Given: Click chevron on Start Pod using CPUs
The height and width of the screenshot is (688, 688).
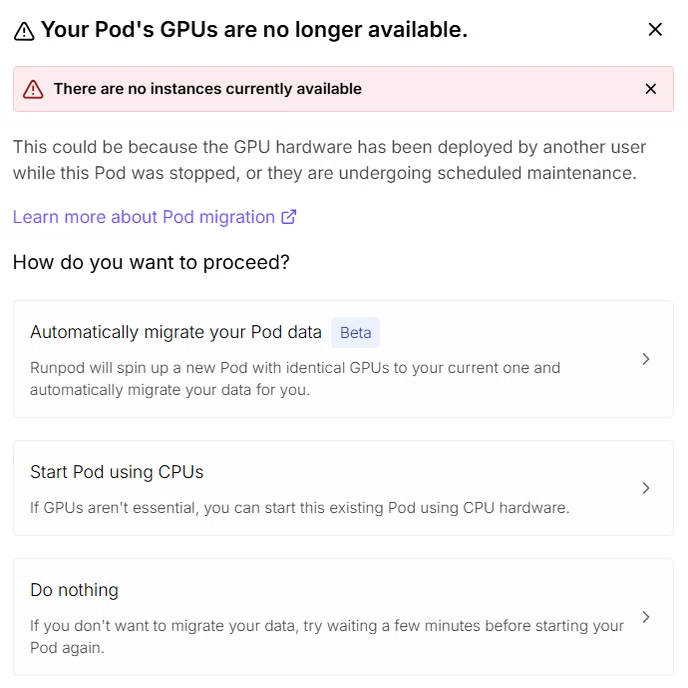Looking at the screenshot, I should click(645, 488).
